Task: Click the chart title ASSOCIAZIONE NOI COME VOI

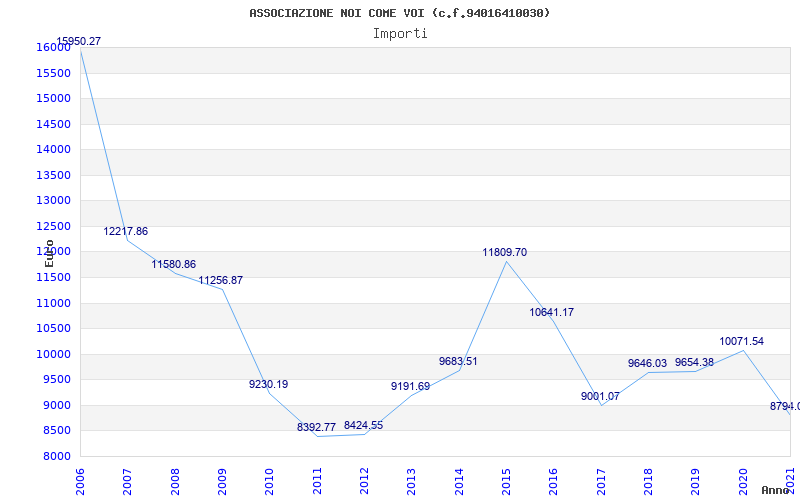Action: [x=399, y=13]
